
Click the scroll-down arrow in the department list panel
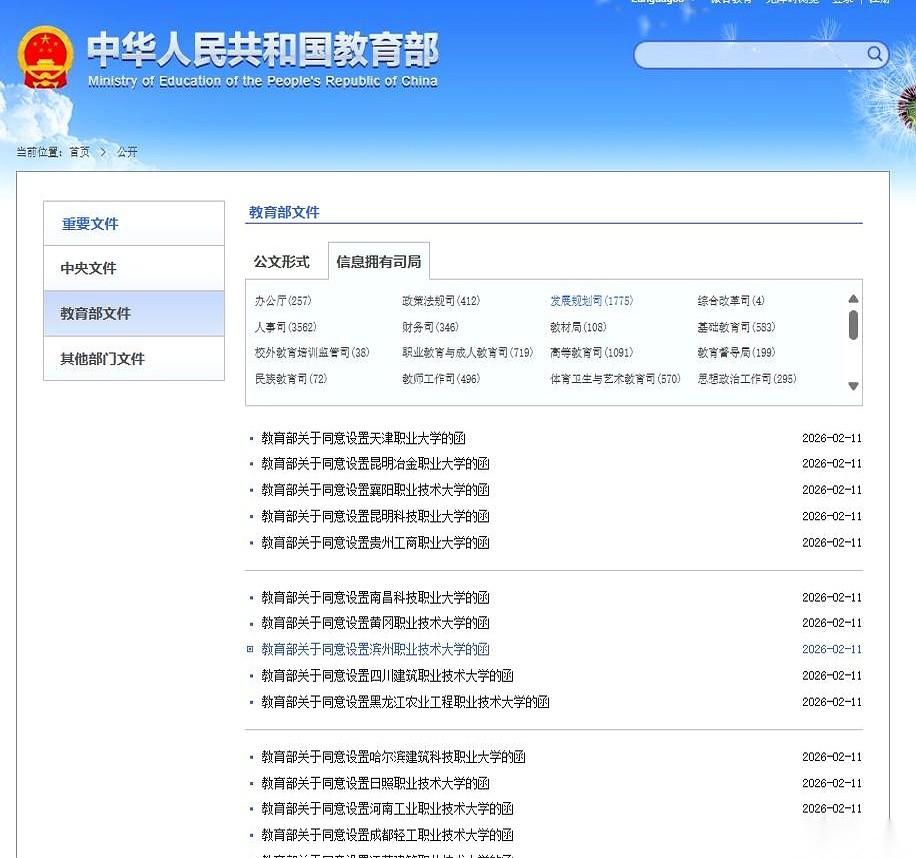coord(852,385)
